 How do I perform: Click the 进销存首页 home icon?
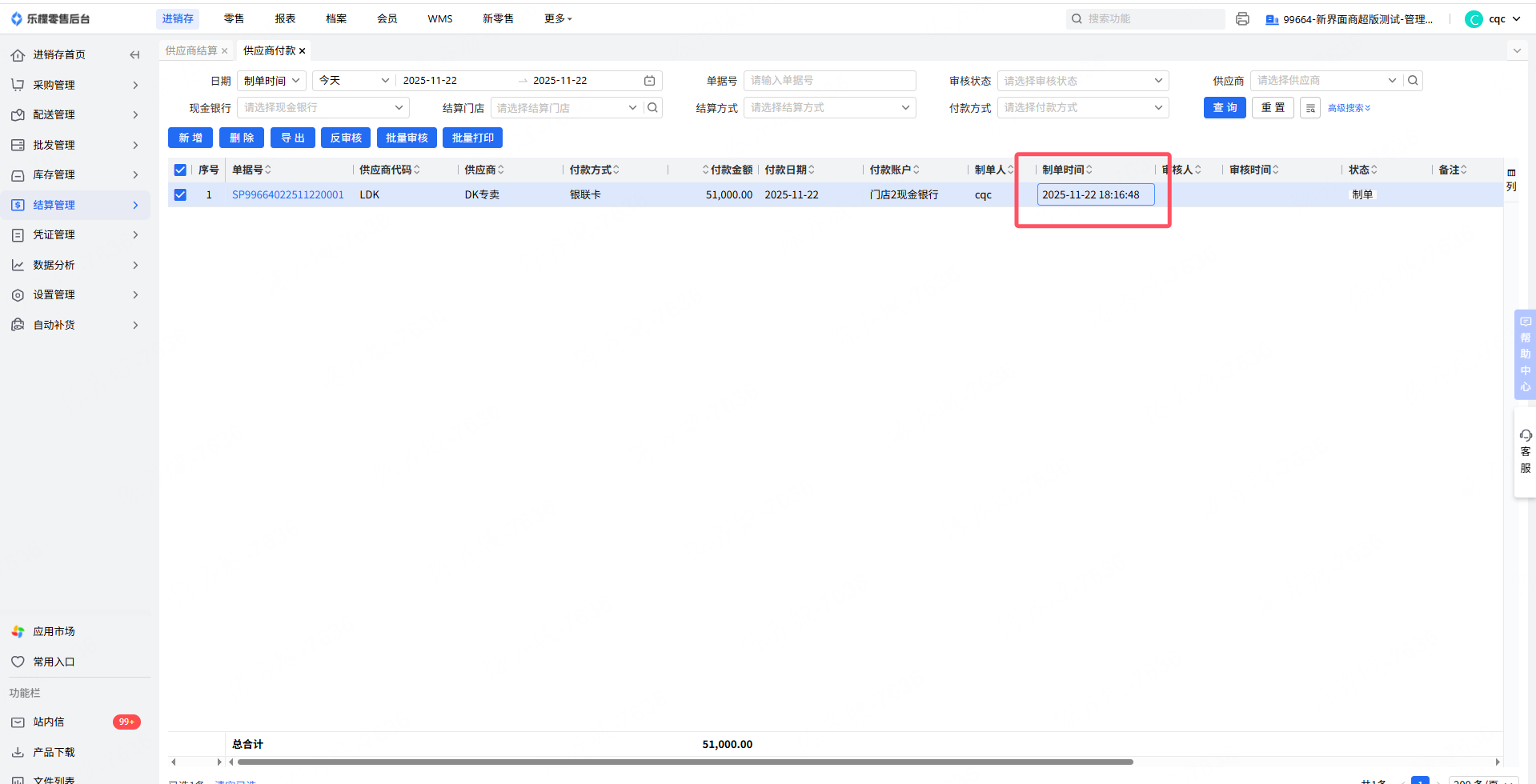pyautogui.click(x=18, y=55)
